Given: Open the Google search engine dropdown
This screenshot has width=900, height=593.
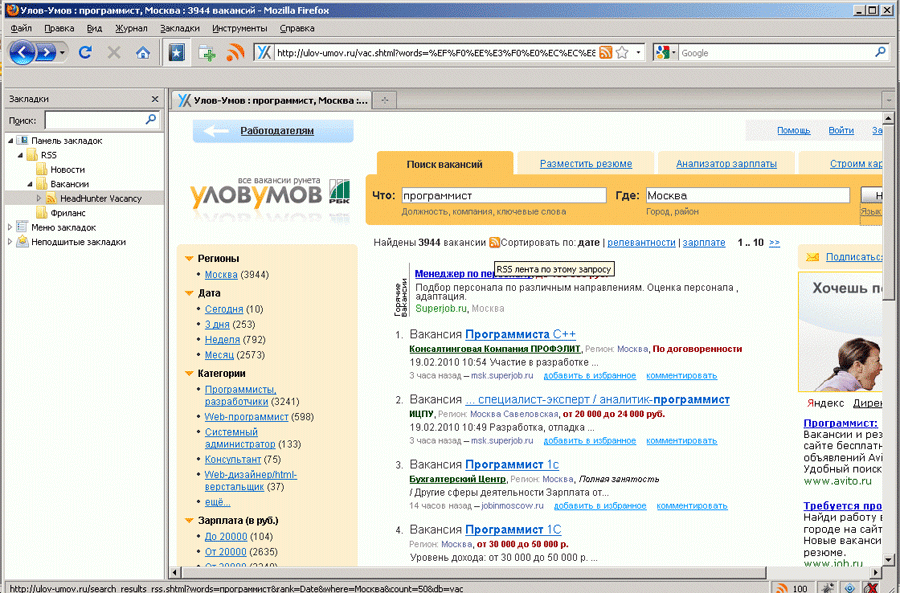Looking at the screenshot, I should 666,53.
